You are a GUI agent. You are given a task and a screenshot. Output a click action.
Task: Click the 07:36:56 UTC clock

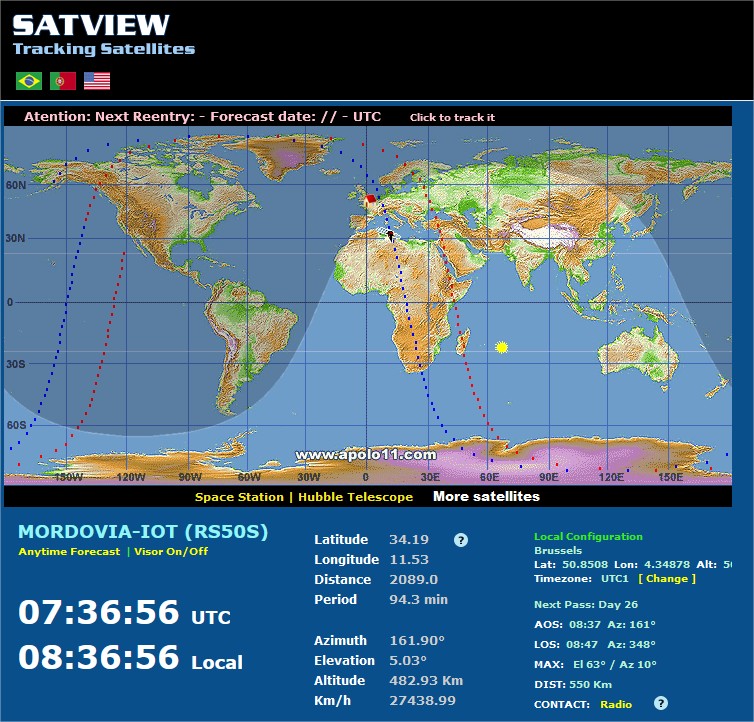click(125, 612)
